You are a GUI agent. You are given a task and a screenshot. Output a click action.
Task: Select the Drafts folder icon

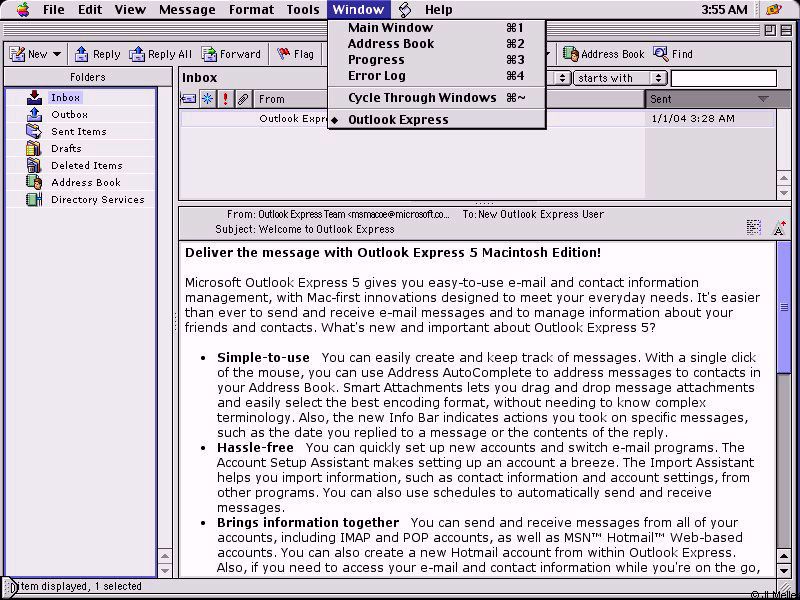(34, 148)
